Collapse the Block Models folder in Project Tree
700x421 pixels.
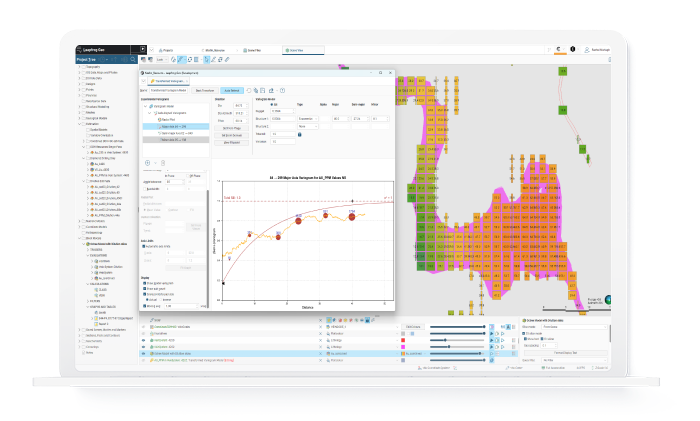click(79, 238)
